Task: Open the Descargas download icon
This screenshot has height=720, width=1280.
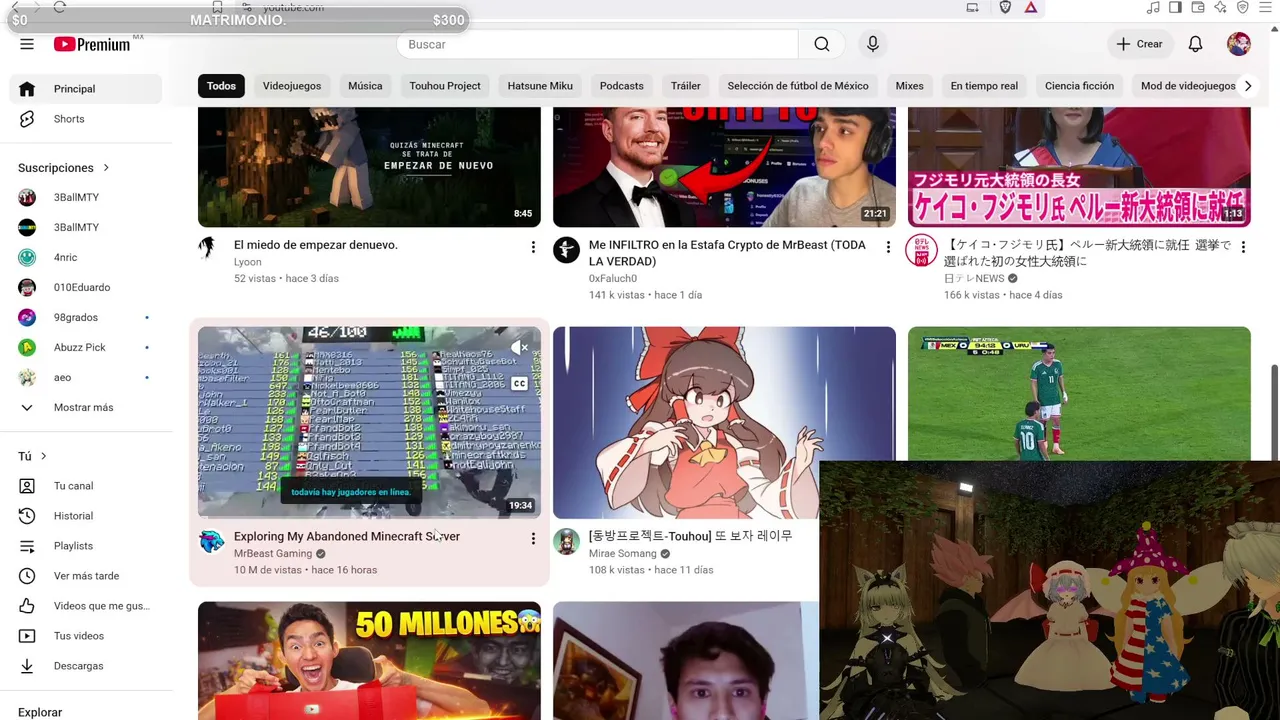Action: point(27,666)
